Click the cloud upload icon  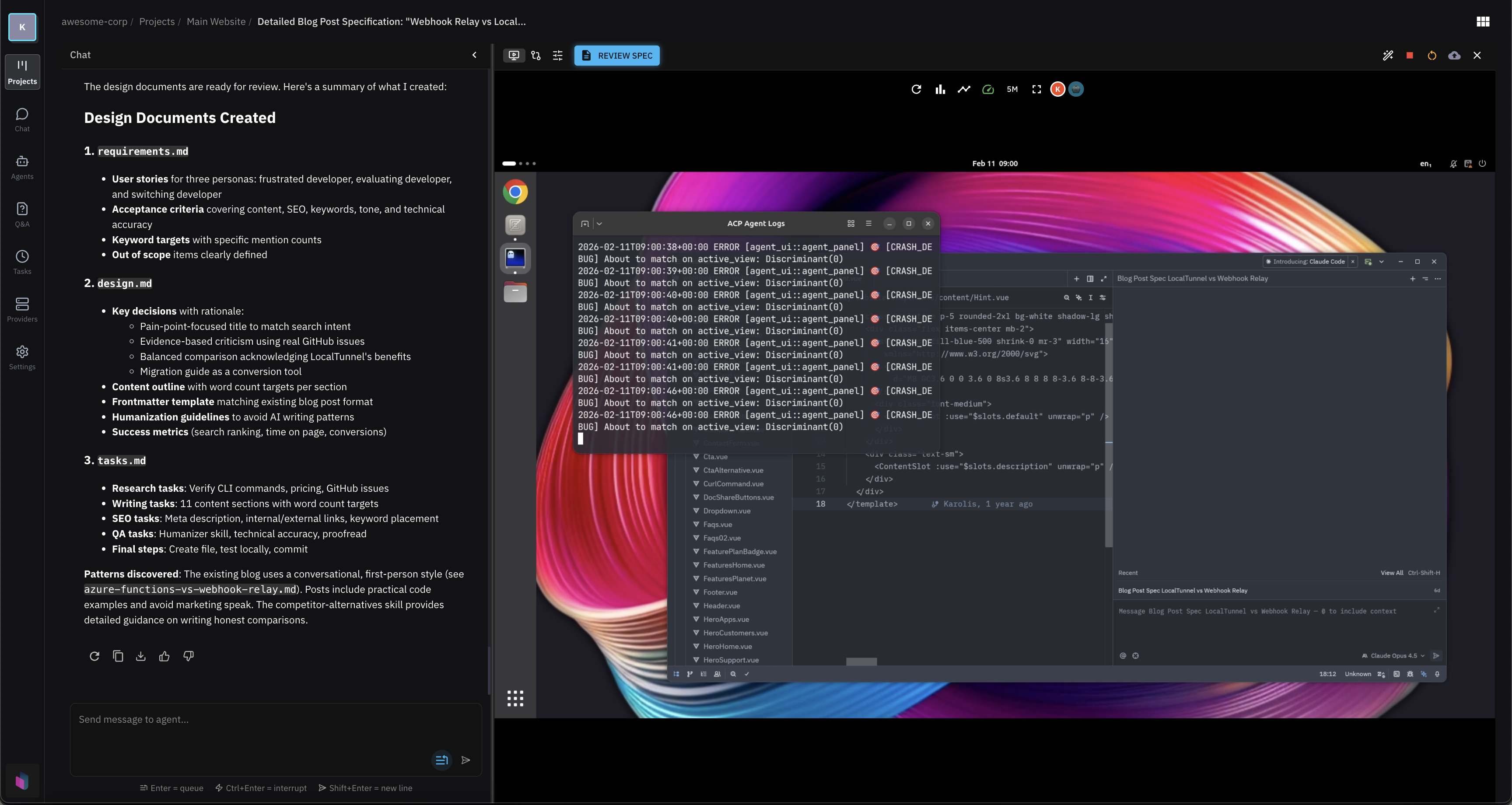point(1454,55)
